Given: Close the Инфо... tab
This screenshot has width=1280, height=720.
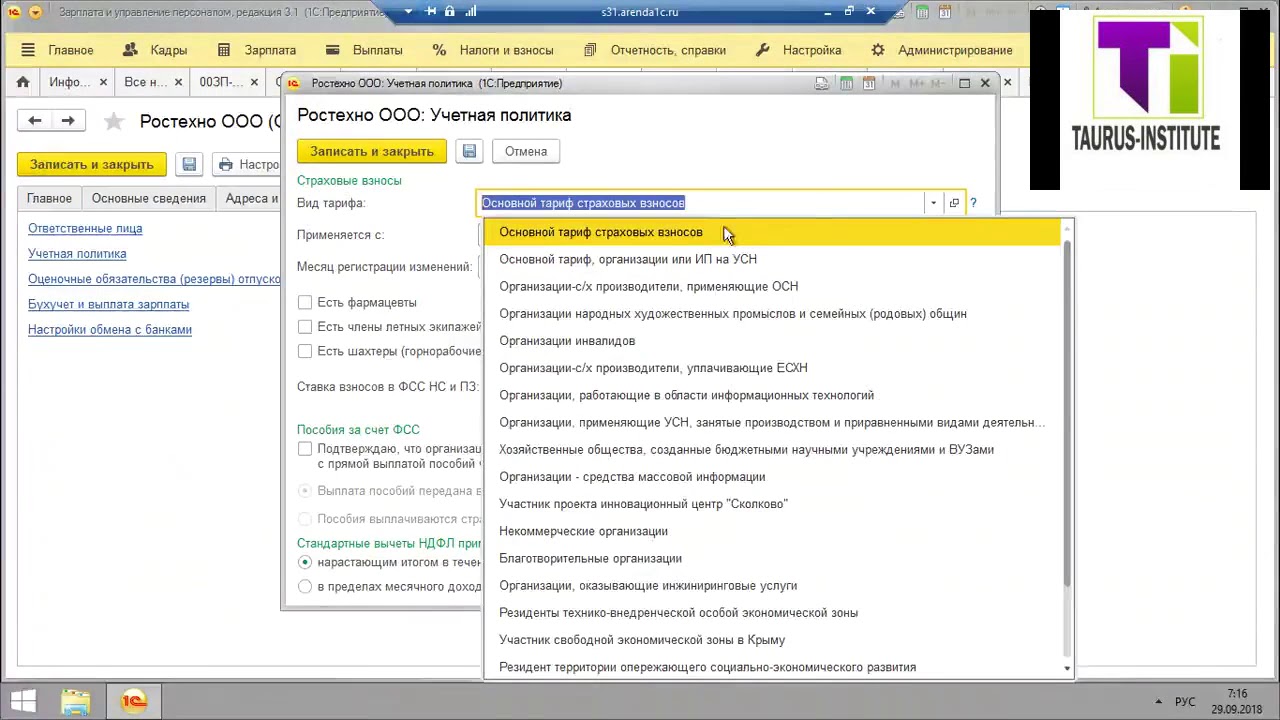Looking at the screenshot, I should pos(103,82).
